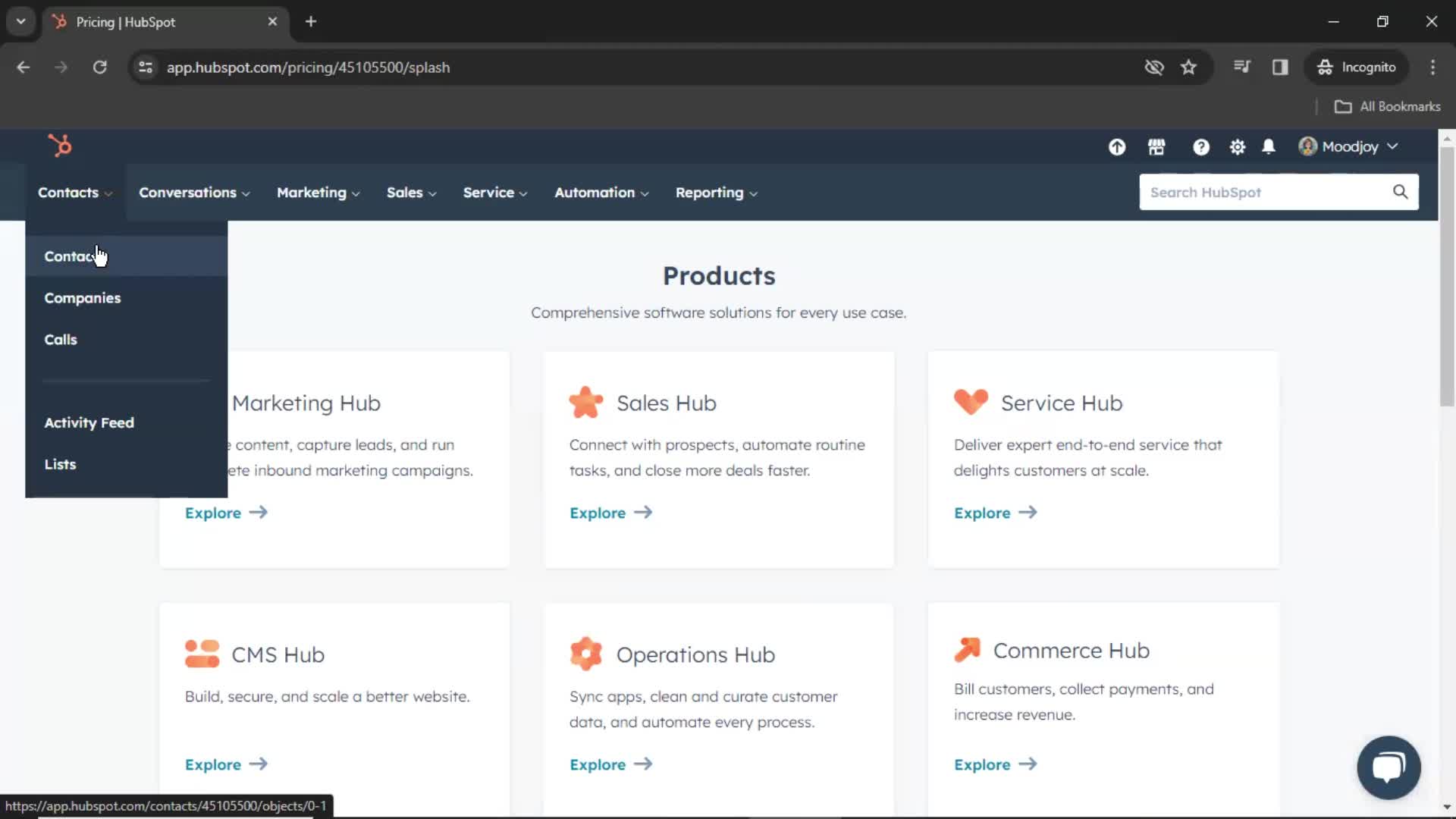
Task: Click the page vertical scrollbar thumb
Action: point(1447,277)
